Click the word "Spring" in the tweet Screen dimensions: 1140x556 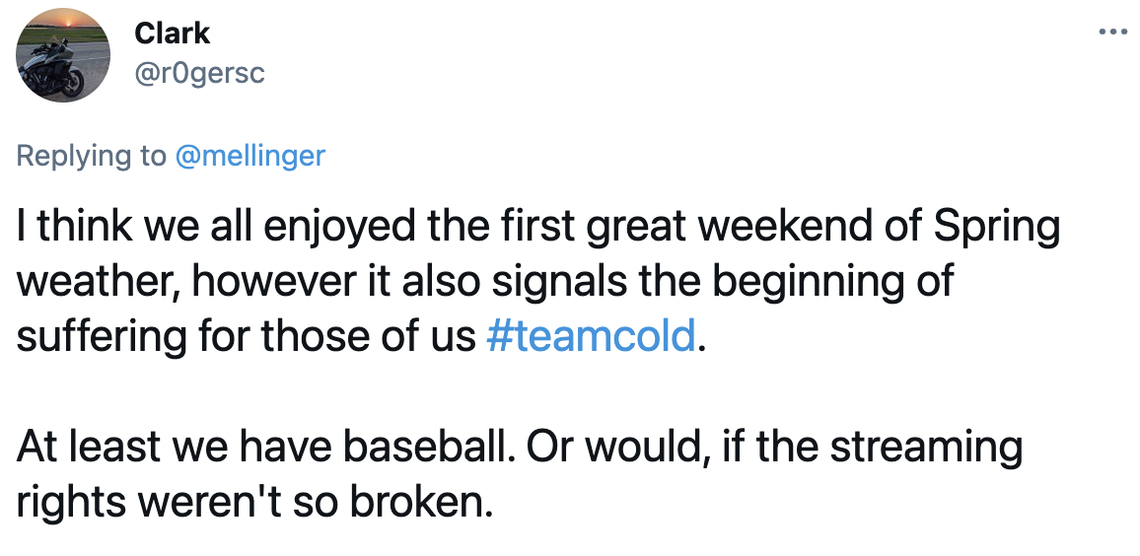coord(996,229)
